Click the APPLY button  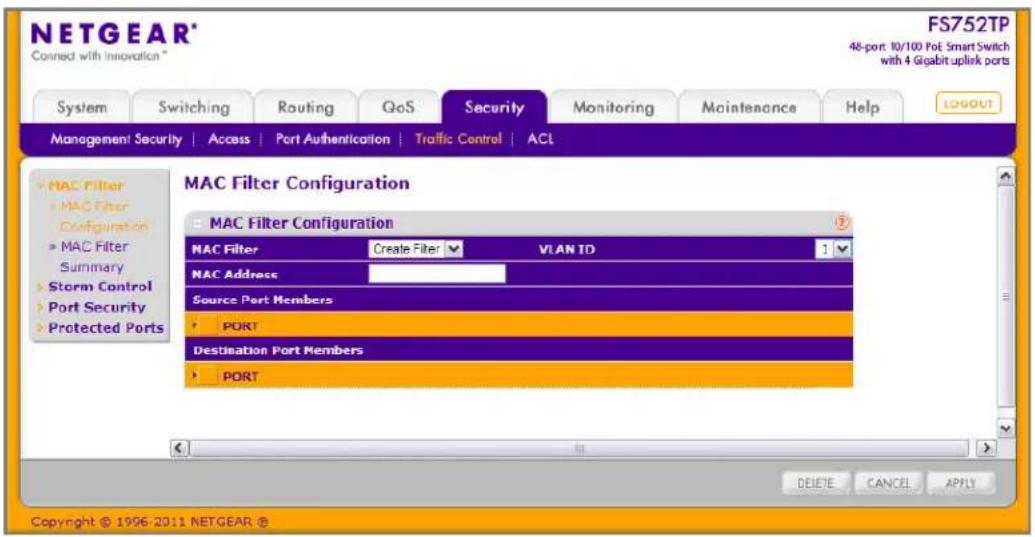point(960,484)
